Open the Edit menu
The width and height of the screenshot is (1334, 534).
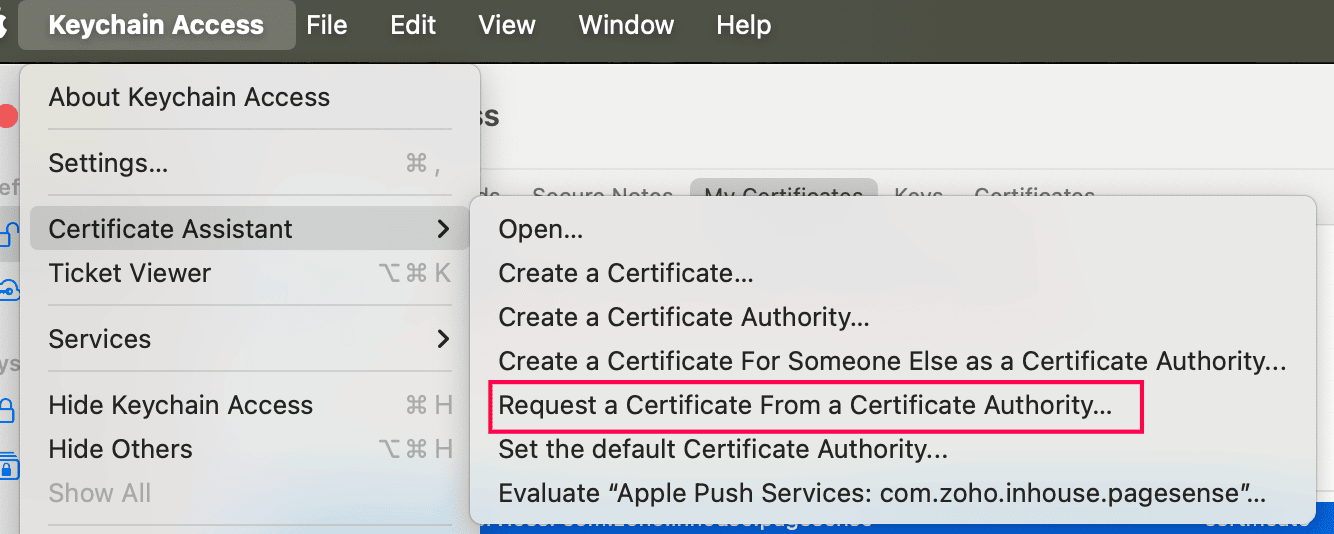pyautogui.click(x=413, y=25)
